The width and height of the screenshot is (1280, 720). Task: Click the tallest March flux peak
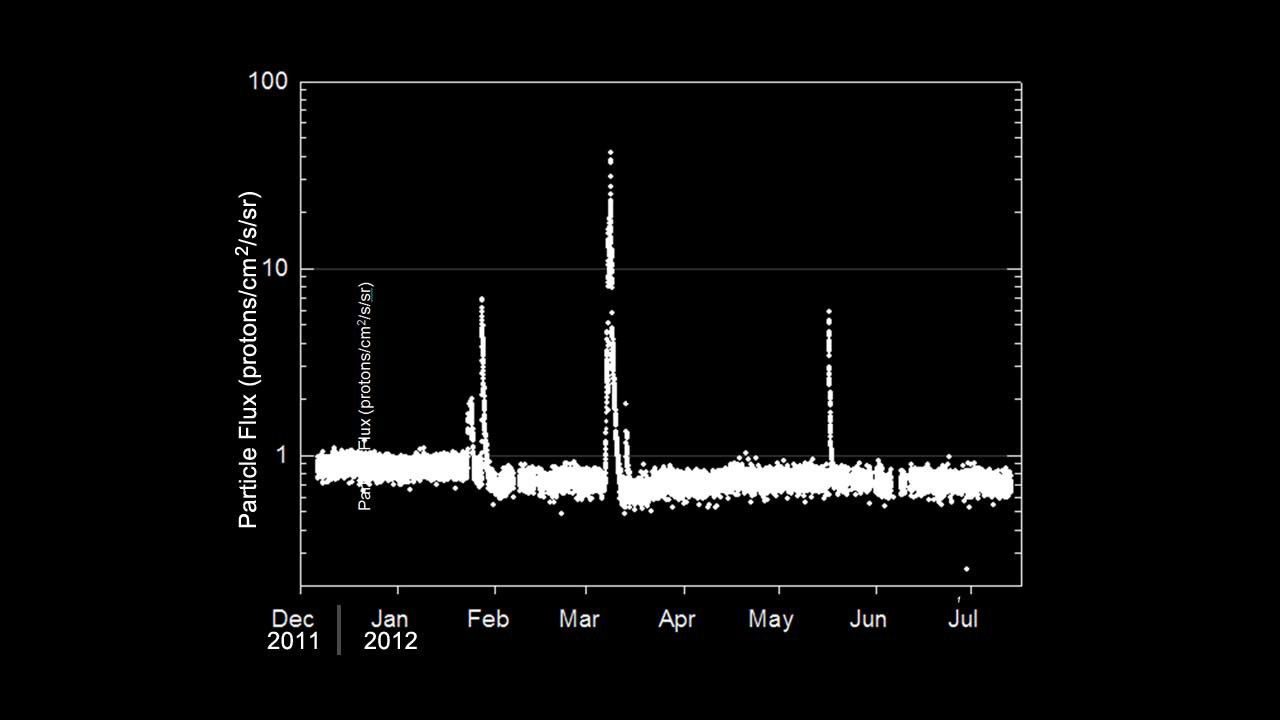[610, 154]
